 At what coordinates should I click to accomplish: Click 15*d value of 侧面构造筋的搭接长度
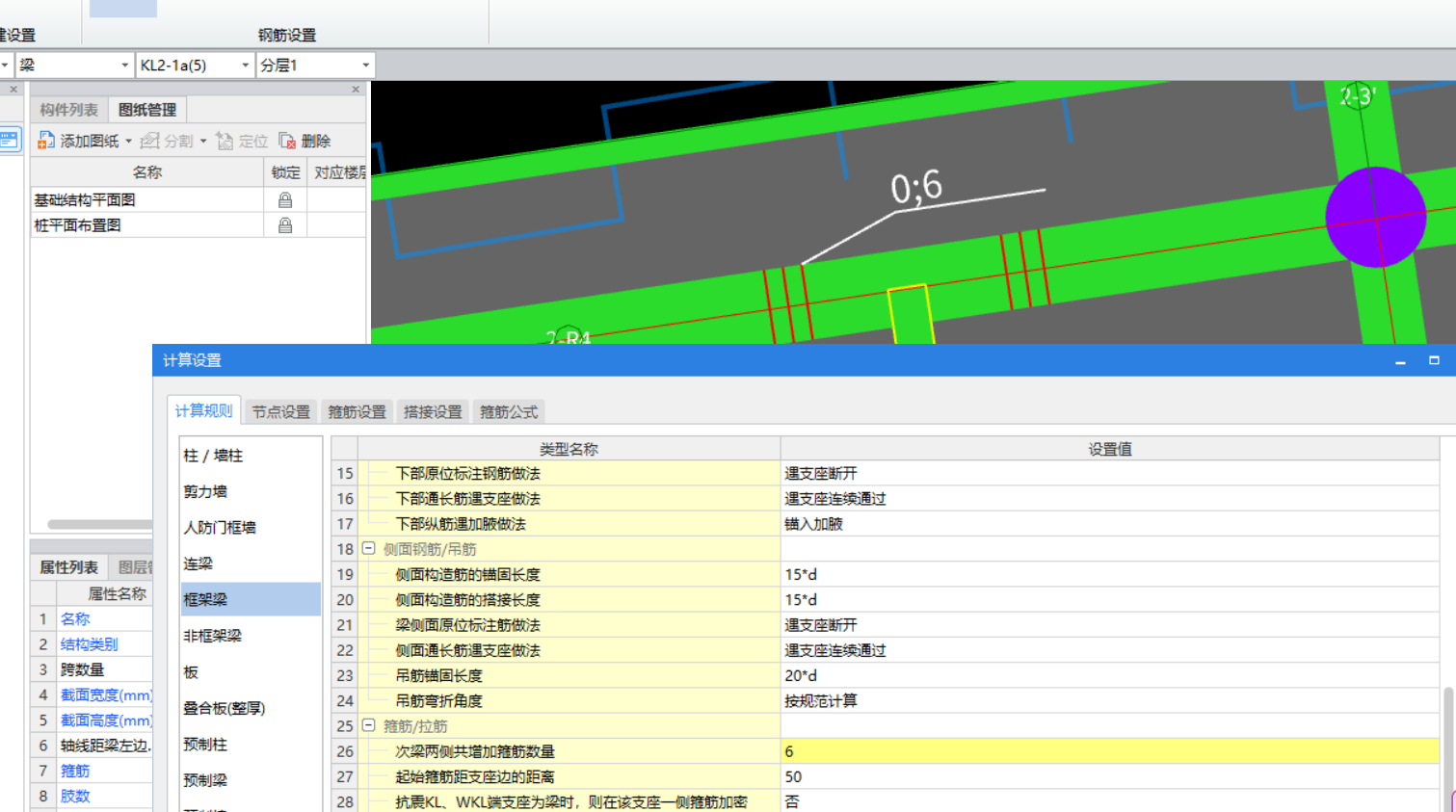coord(1110,599)
